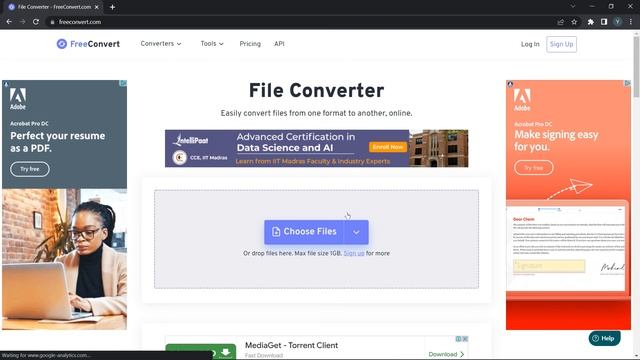Click 'Make signing easy for you.' text
Screen dimensions: 640x360
pyautogui.click(x=556, y=140)
